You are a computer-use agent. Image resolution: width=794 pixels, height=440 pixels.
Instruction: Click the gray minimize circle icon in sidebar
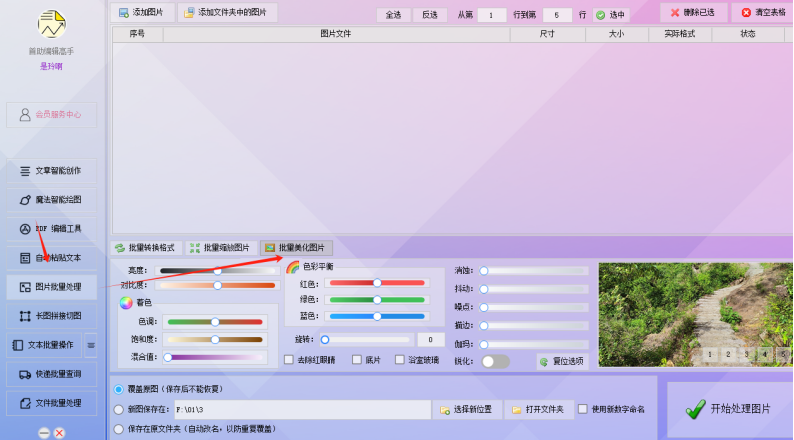44,433
